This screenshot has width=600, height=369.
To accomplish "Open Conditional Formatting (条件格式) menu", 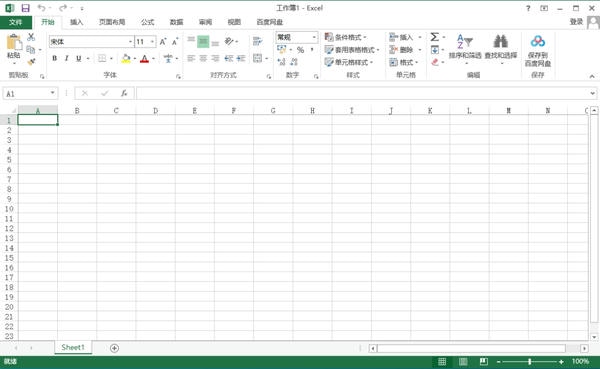I will [346, 37].
